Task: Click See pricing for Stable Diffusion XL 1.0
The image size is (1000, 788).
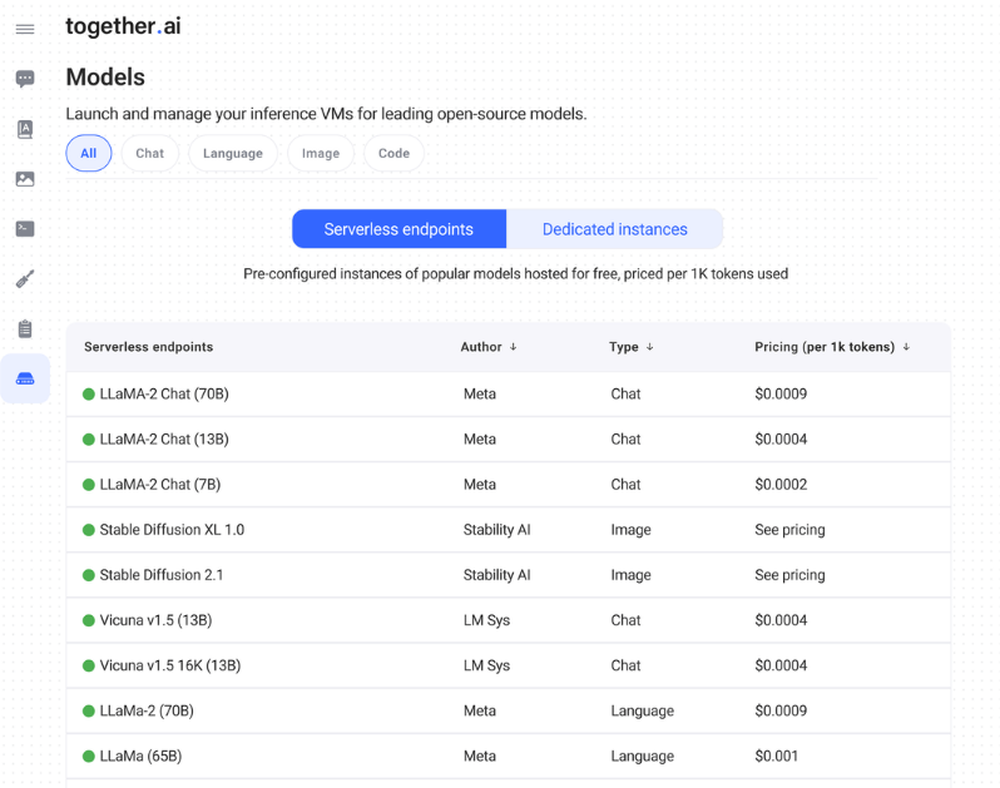Action: (x=790, y=530)
